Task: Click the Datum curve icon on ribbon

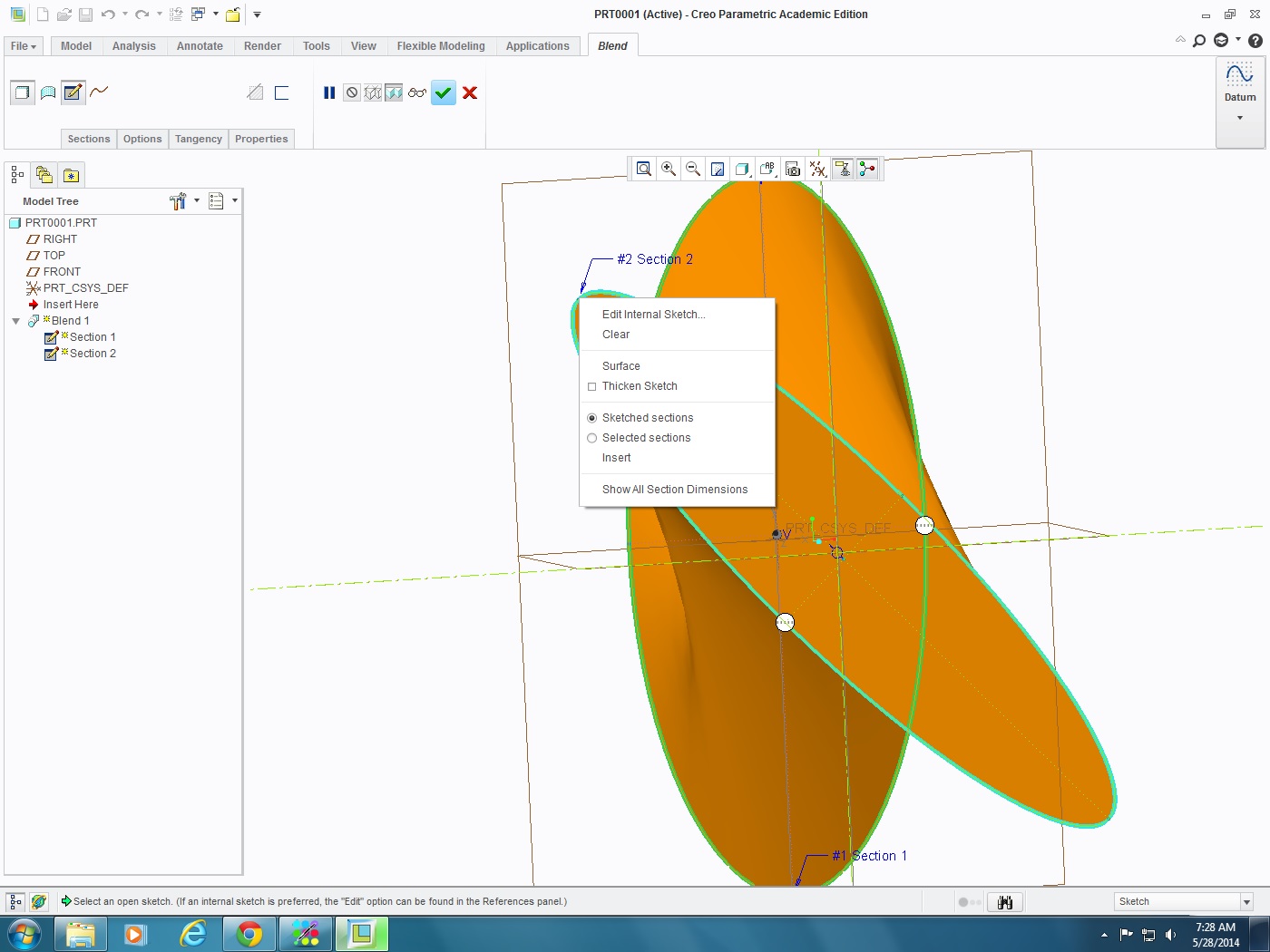Action: click(x=1240, y=74)
